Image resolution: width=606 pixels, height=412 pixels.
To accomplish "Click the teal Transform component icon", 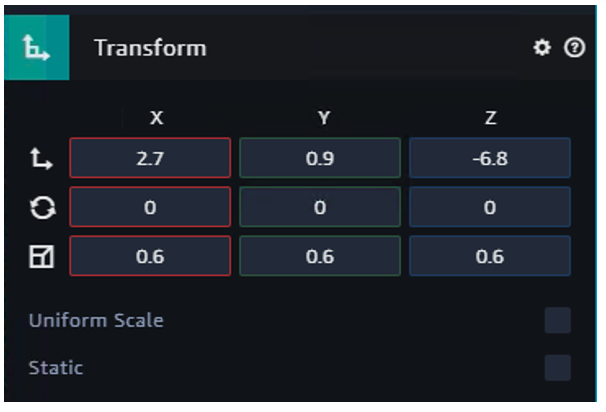I will point(37,48).
